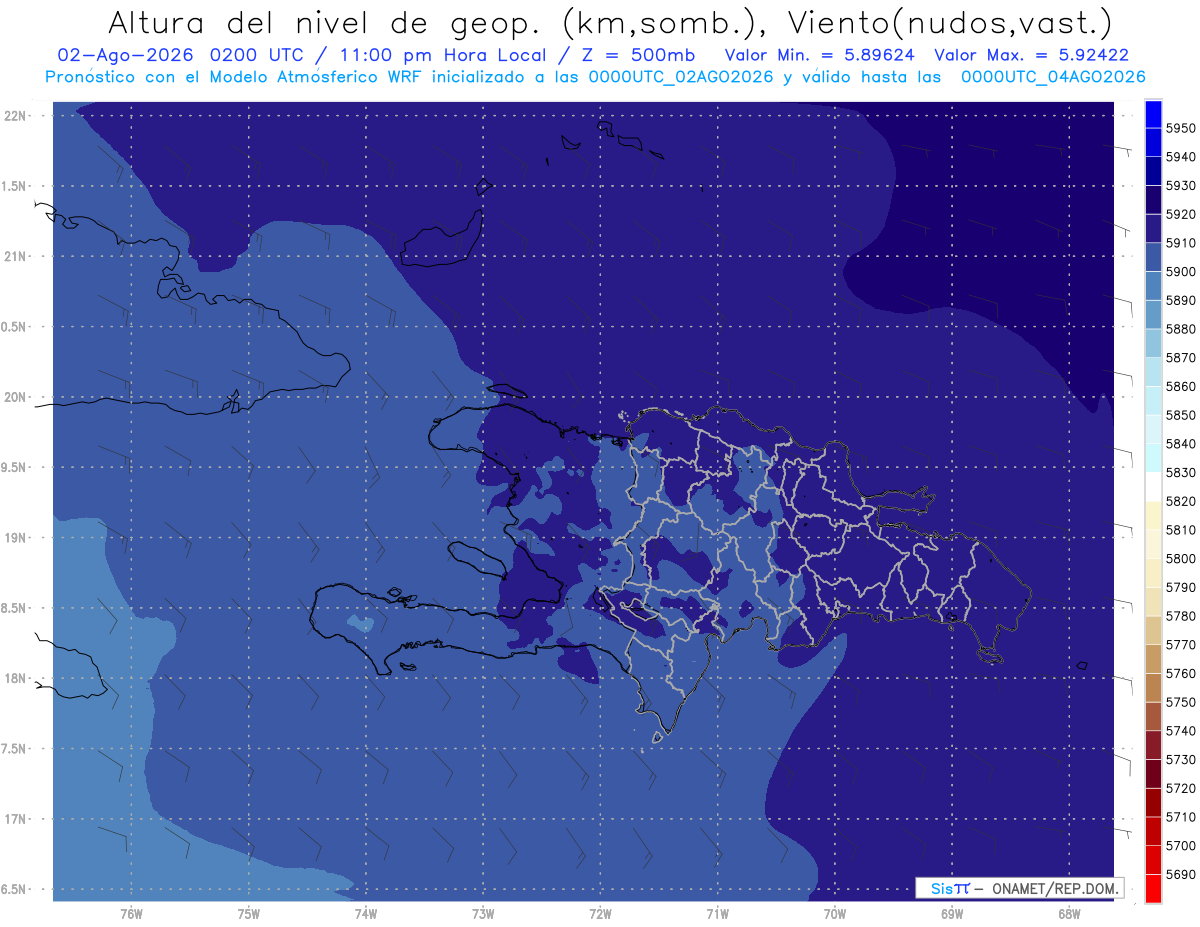Click the 74W longitude label
This screenshot has width=1200, height=927.
(x=366, y=913)
